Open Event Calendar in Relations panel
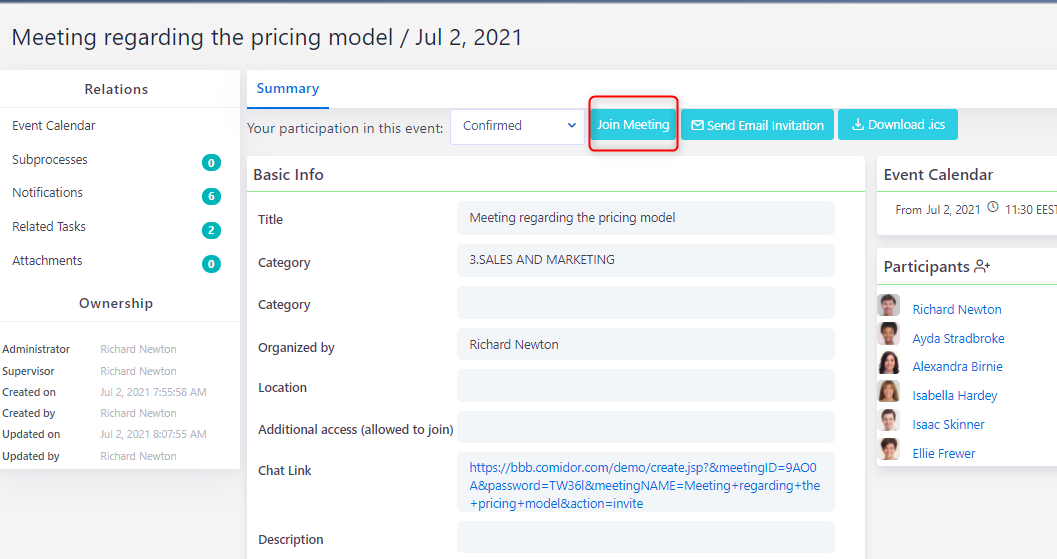 coord(54,126)
